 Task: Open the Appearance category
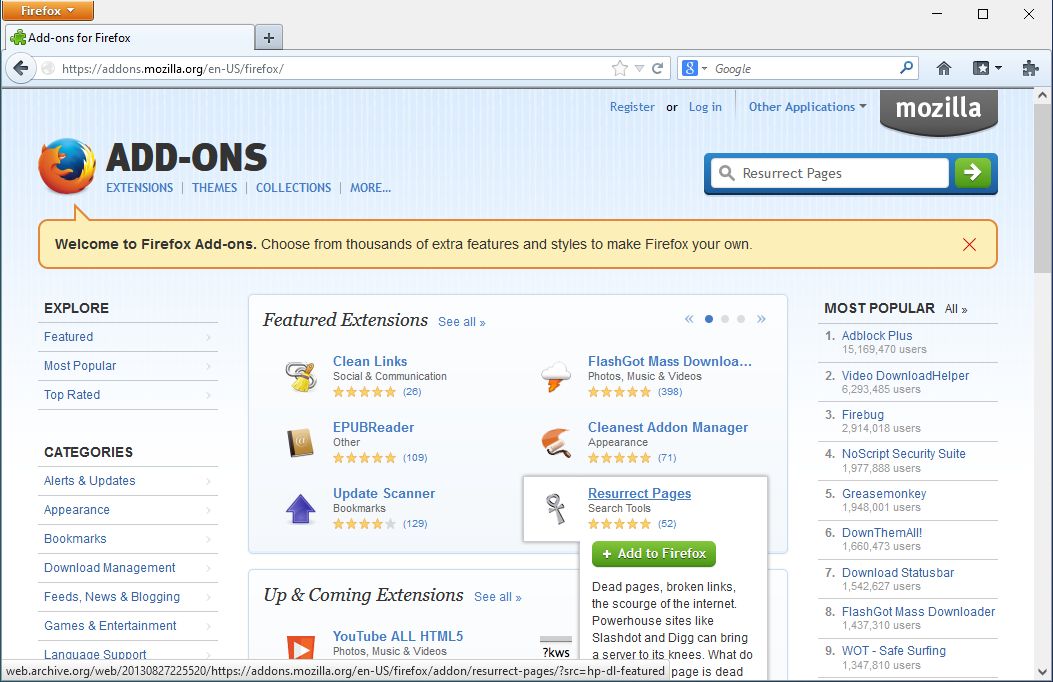(128, 509)
